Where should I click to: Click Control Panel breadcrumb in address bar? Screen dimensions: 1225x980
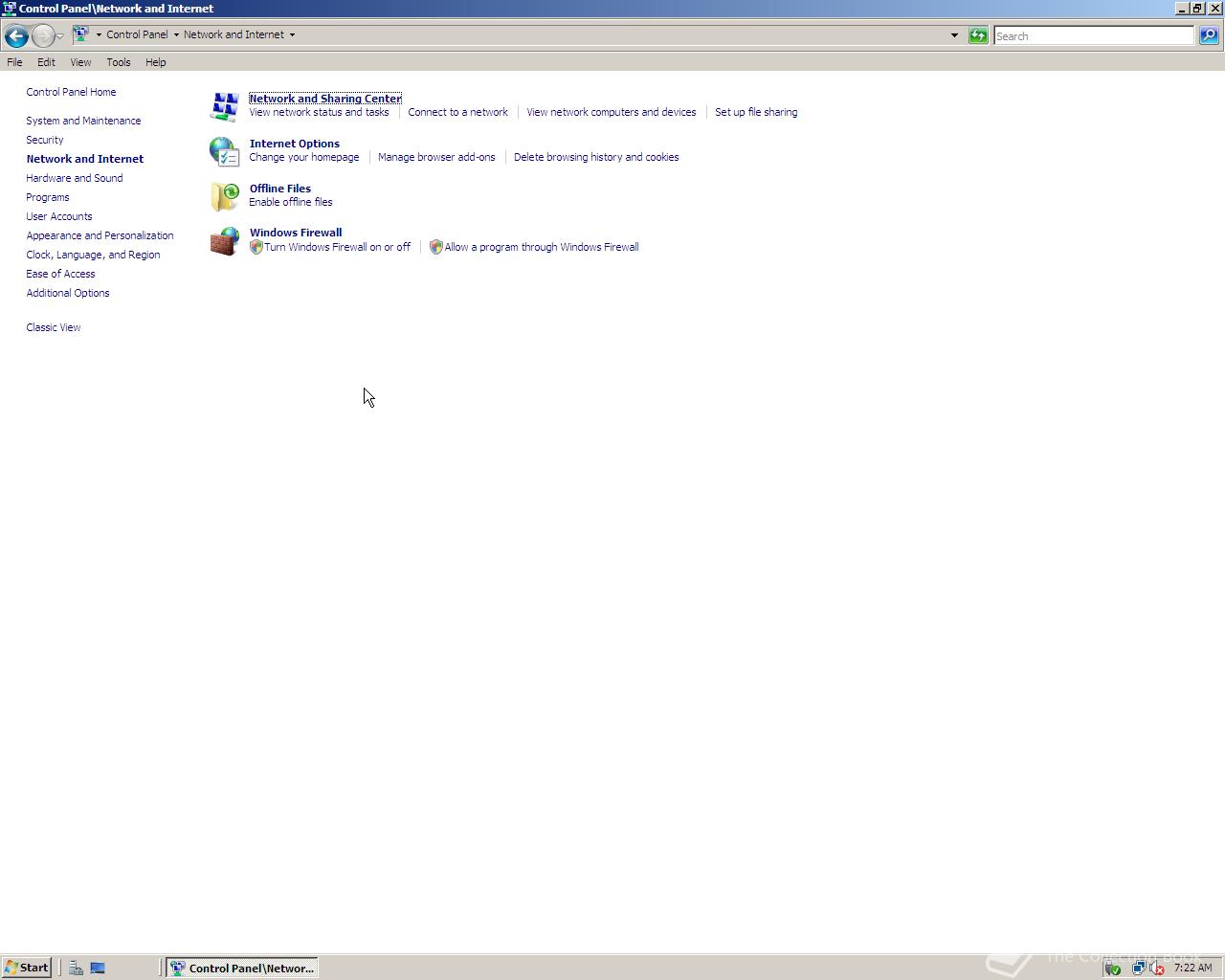[137, 34]
